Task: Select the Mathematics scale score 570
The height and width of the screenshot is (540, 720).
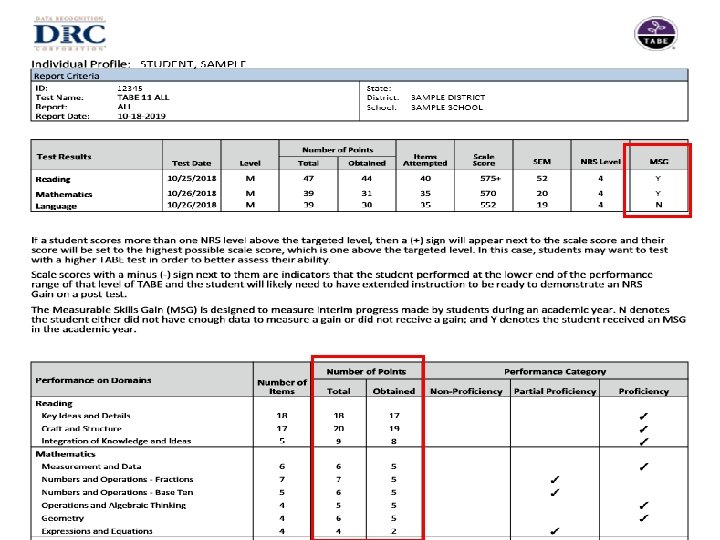Action: click(488, 193)
